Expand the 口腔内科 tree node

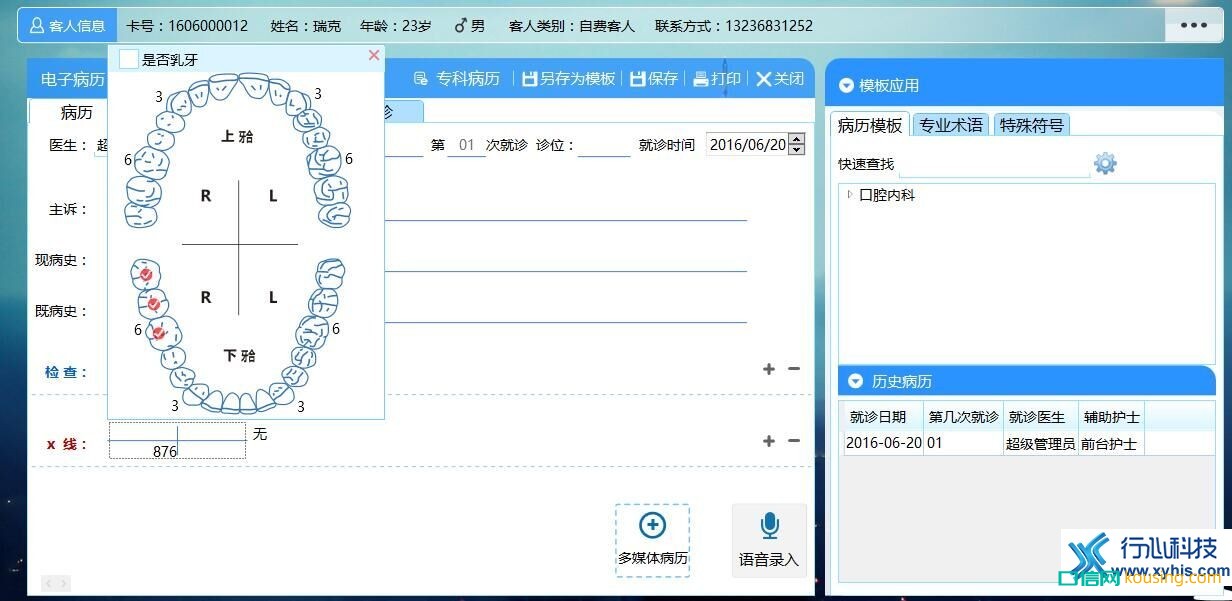point(850,195)
